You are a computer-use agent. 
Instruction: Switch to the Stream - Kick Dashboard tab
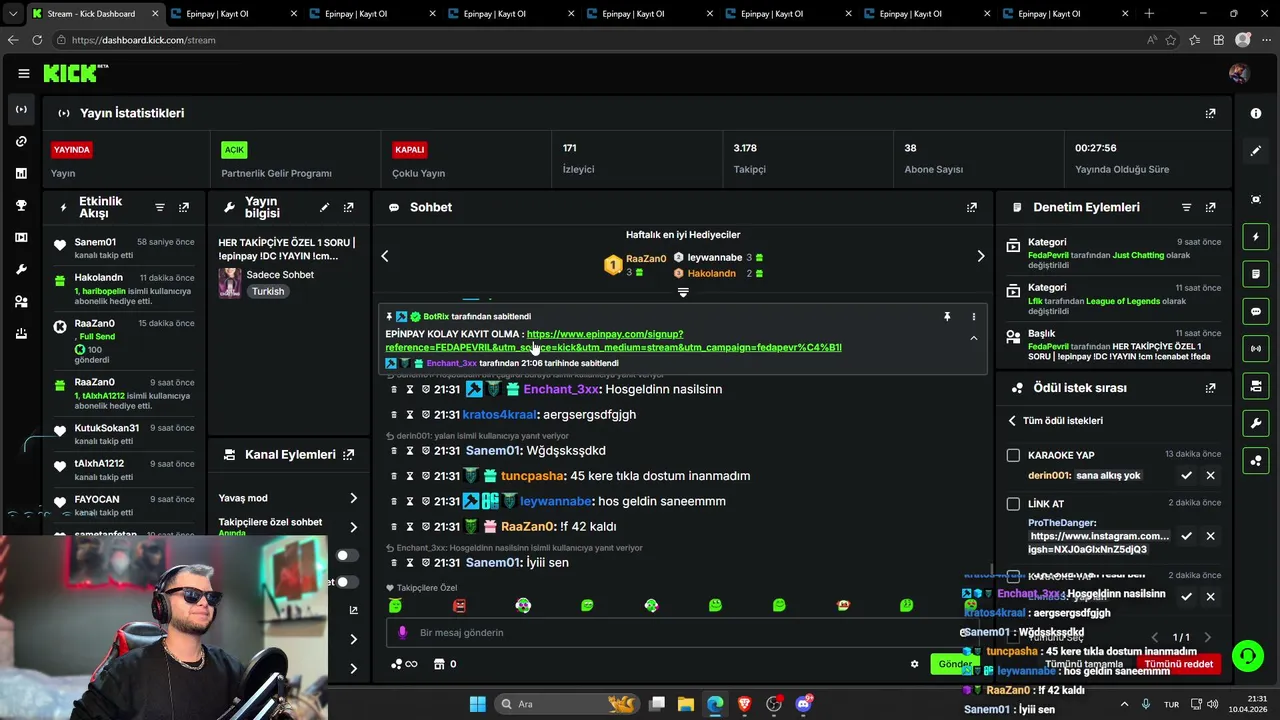[96, 14]
